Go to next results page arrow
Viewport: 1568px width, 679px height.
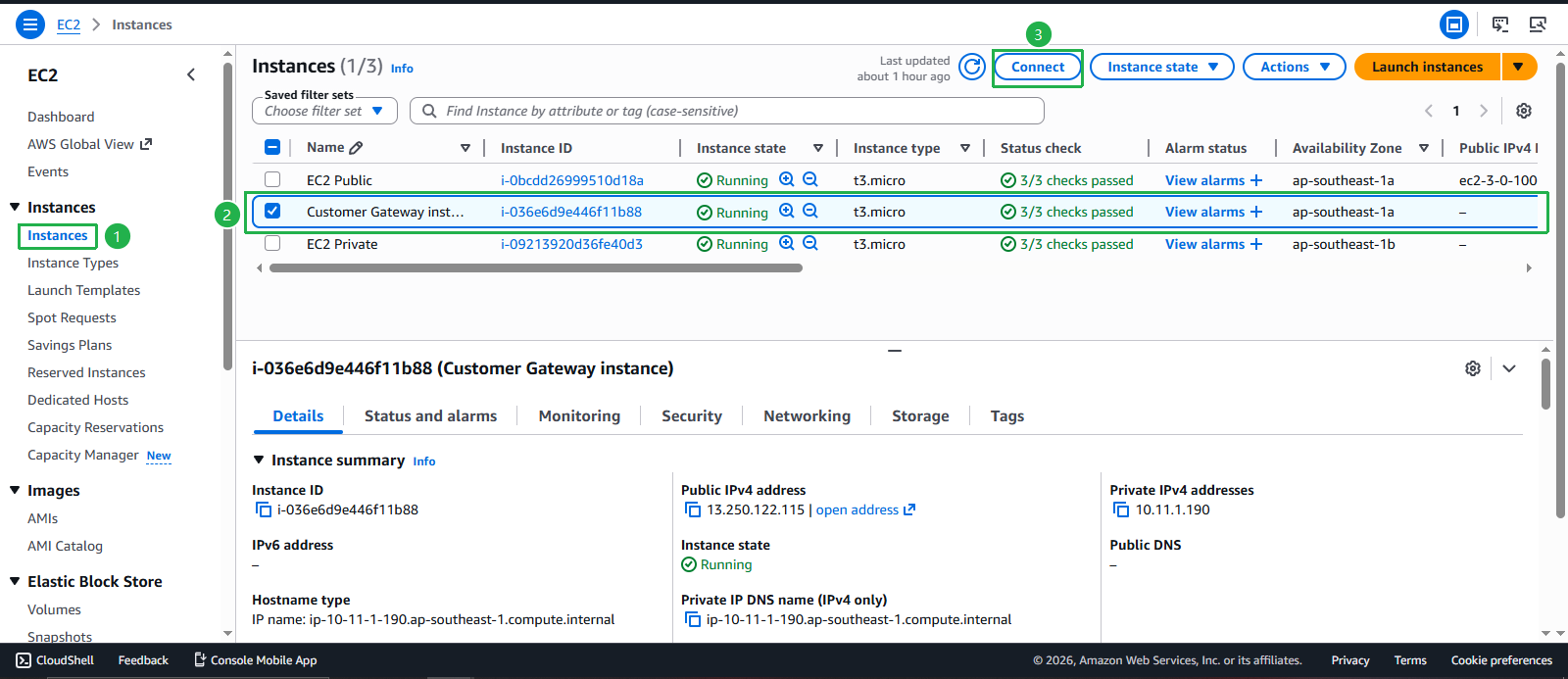pos(1484,111)
